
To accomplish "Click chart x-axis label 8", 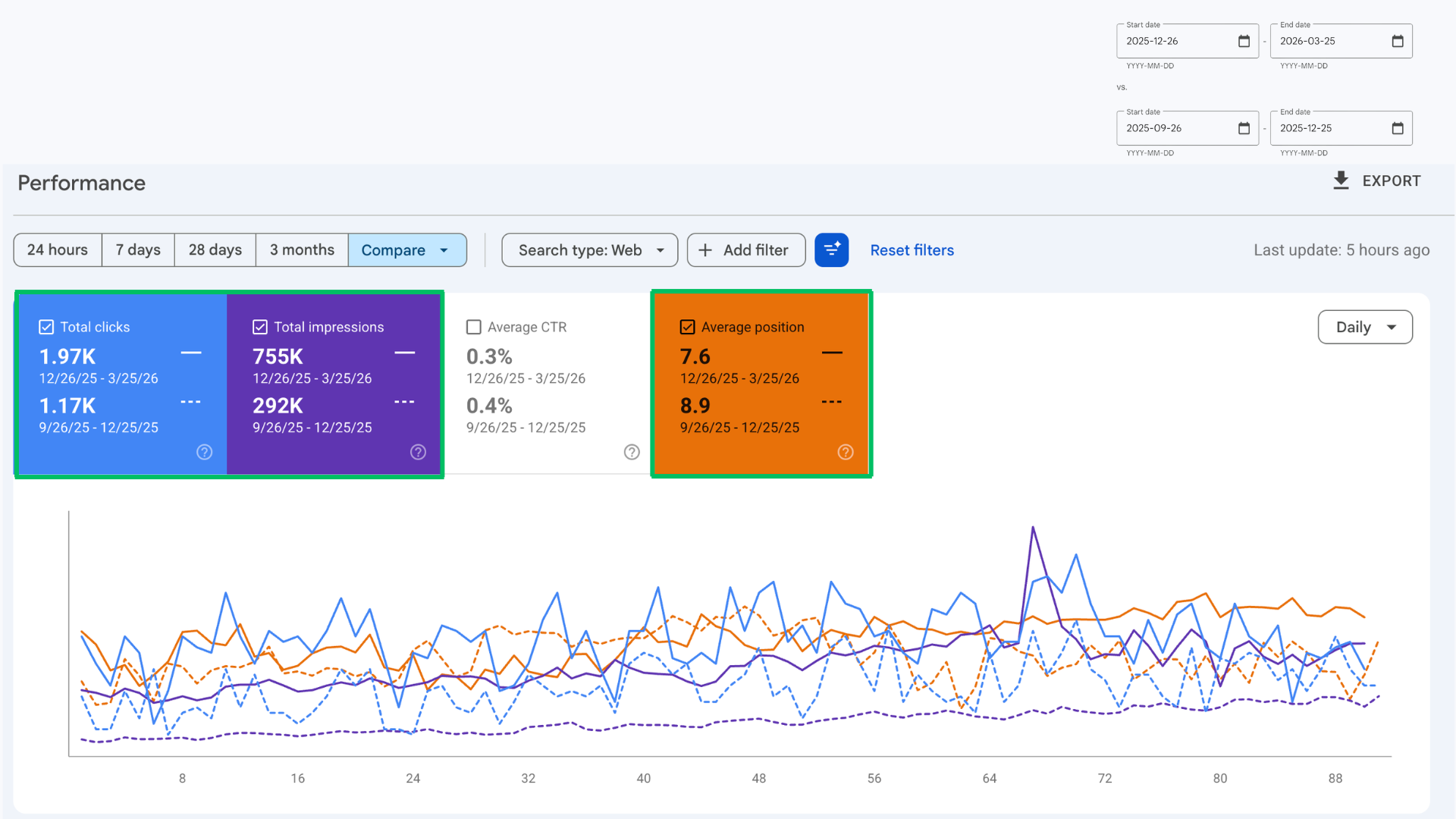I will [182, 778].
